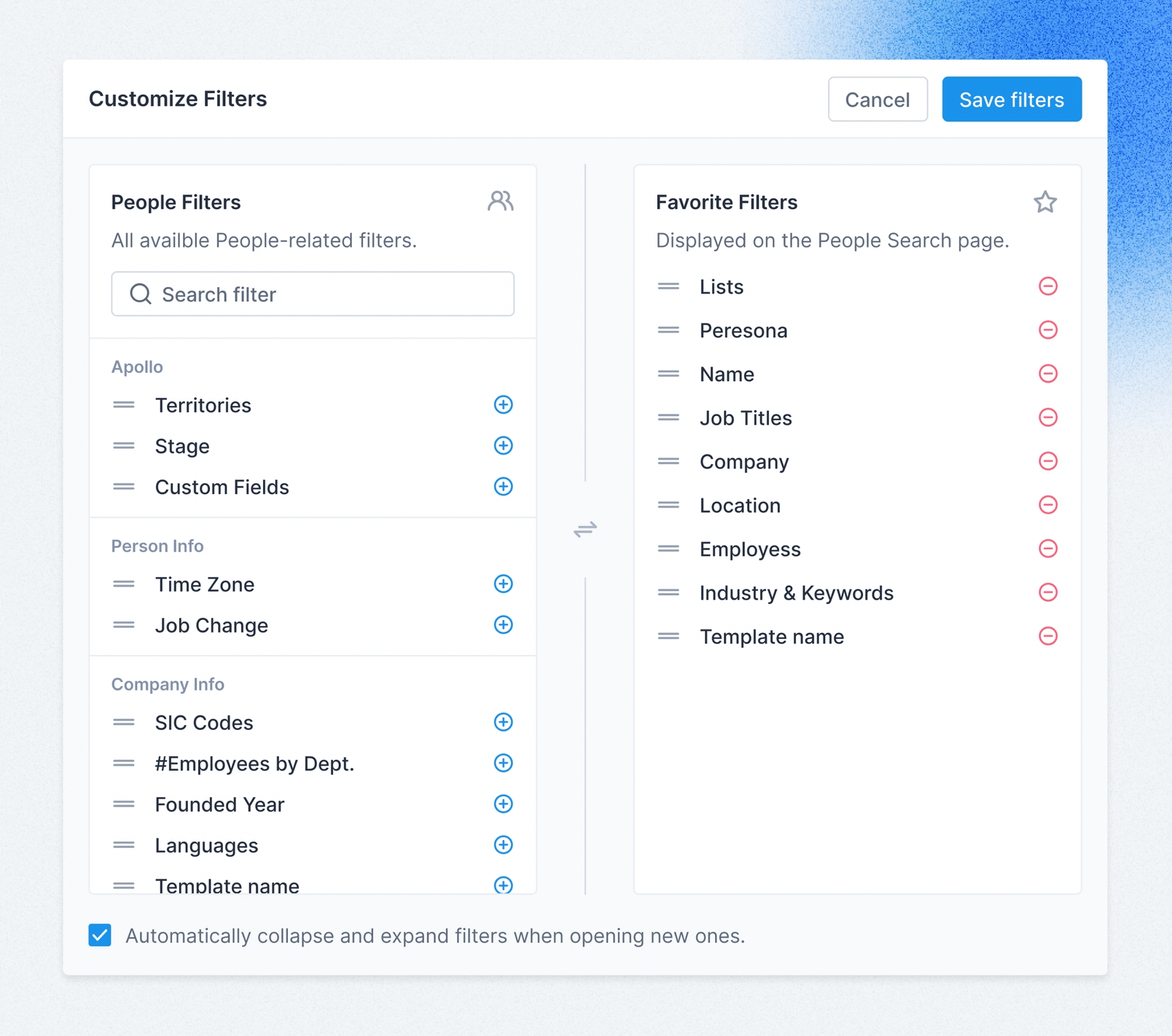Remove Lists from Favorite Filters
1172x1036 pixels.
tap(1047, 286)
